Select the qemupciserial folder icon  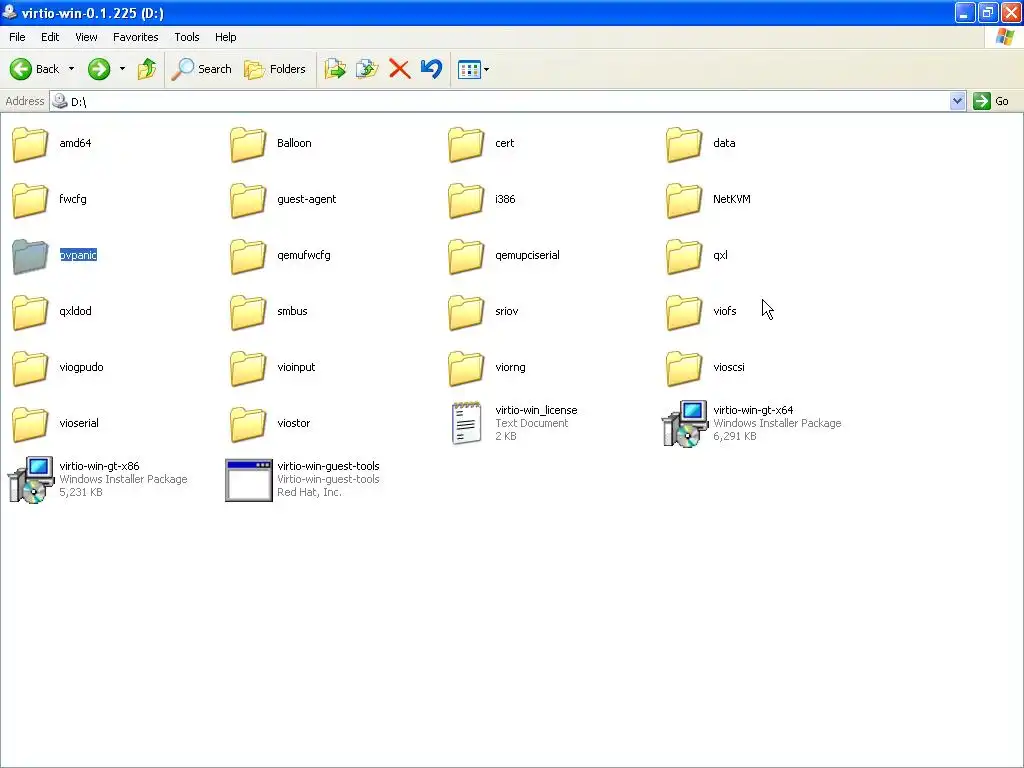(466, 256)
